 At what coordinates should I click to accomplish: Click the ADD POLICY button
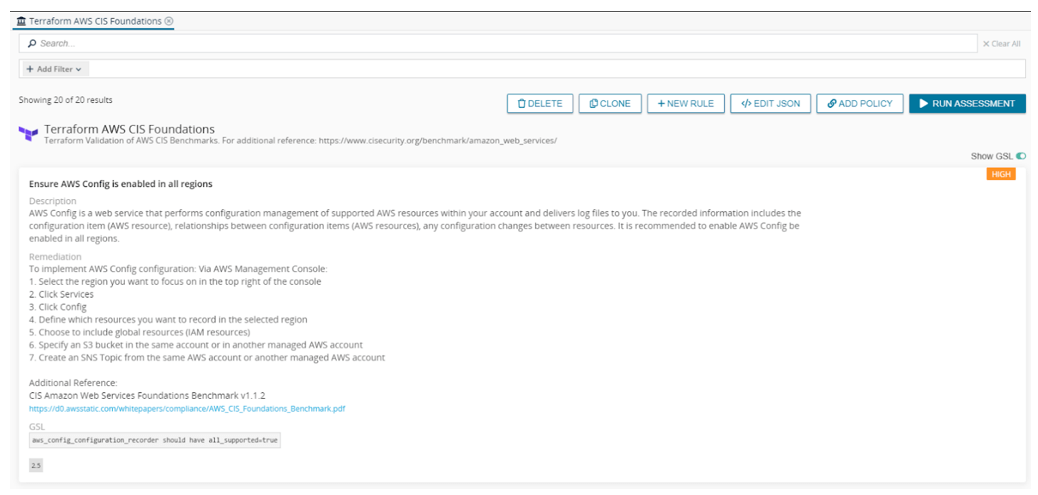[x=860, y=104]
